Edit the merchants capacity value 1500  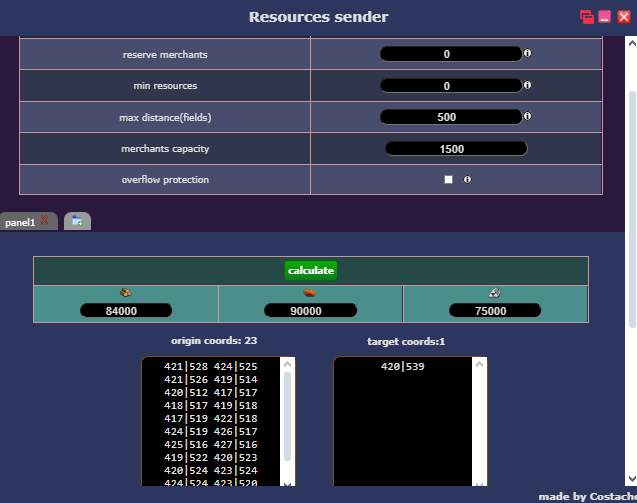(x=456, y=149)
